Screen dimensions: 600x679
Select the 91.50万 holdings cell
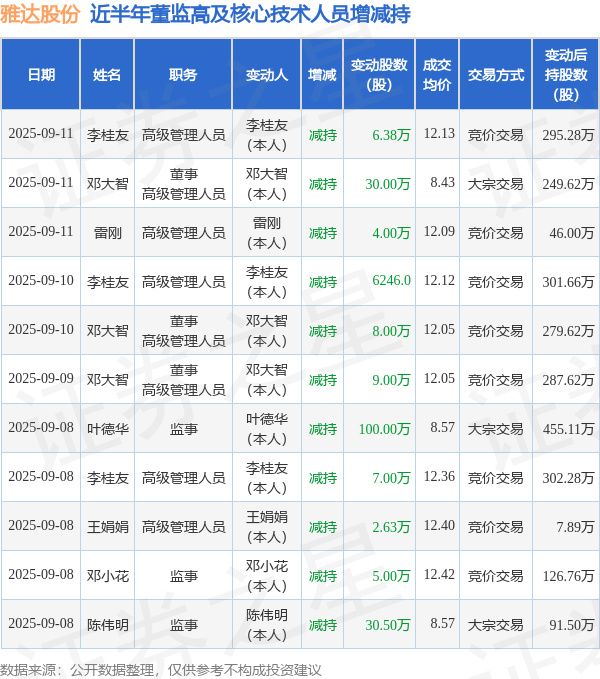[571, 624]
